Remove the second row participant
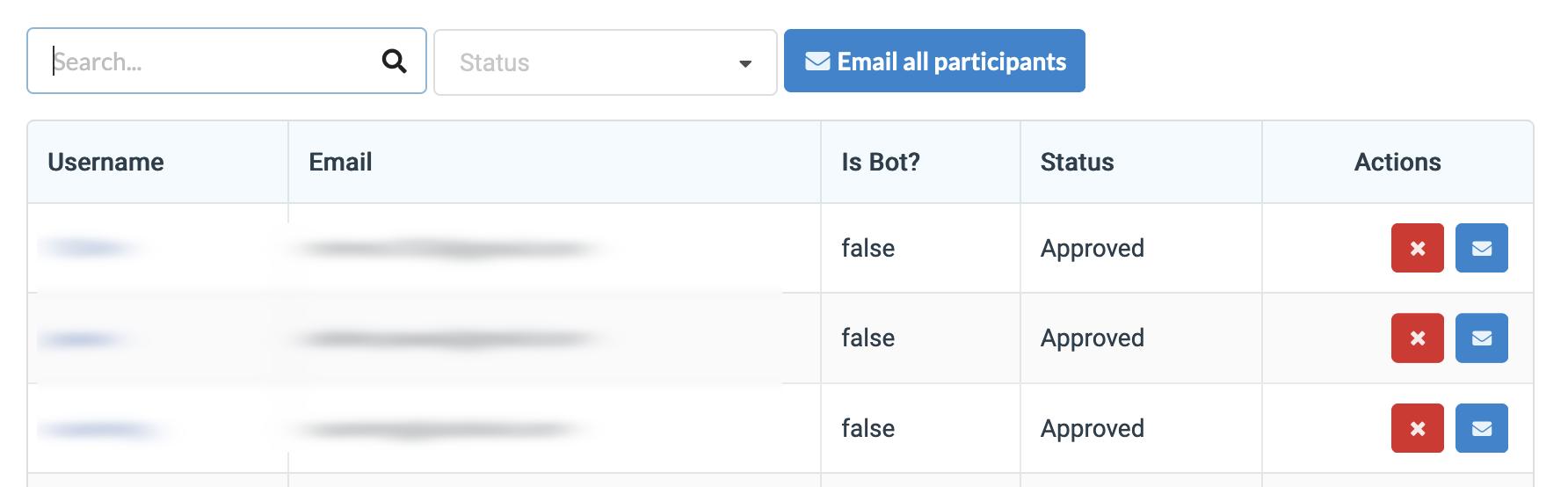Viewport: 1568px width, 487px height. coord(1417,338)
